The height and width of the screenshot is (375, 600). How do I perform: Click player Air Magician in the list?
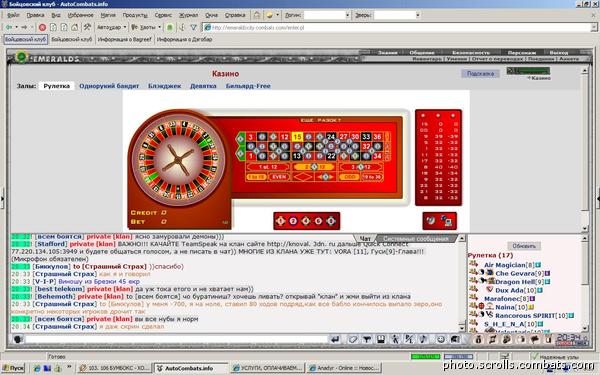pos(505,265)
